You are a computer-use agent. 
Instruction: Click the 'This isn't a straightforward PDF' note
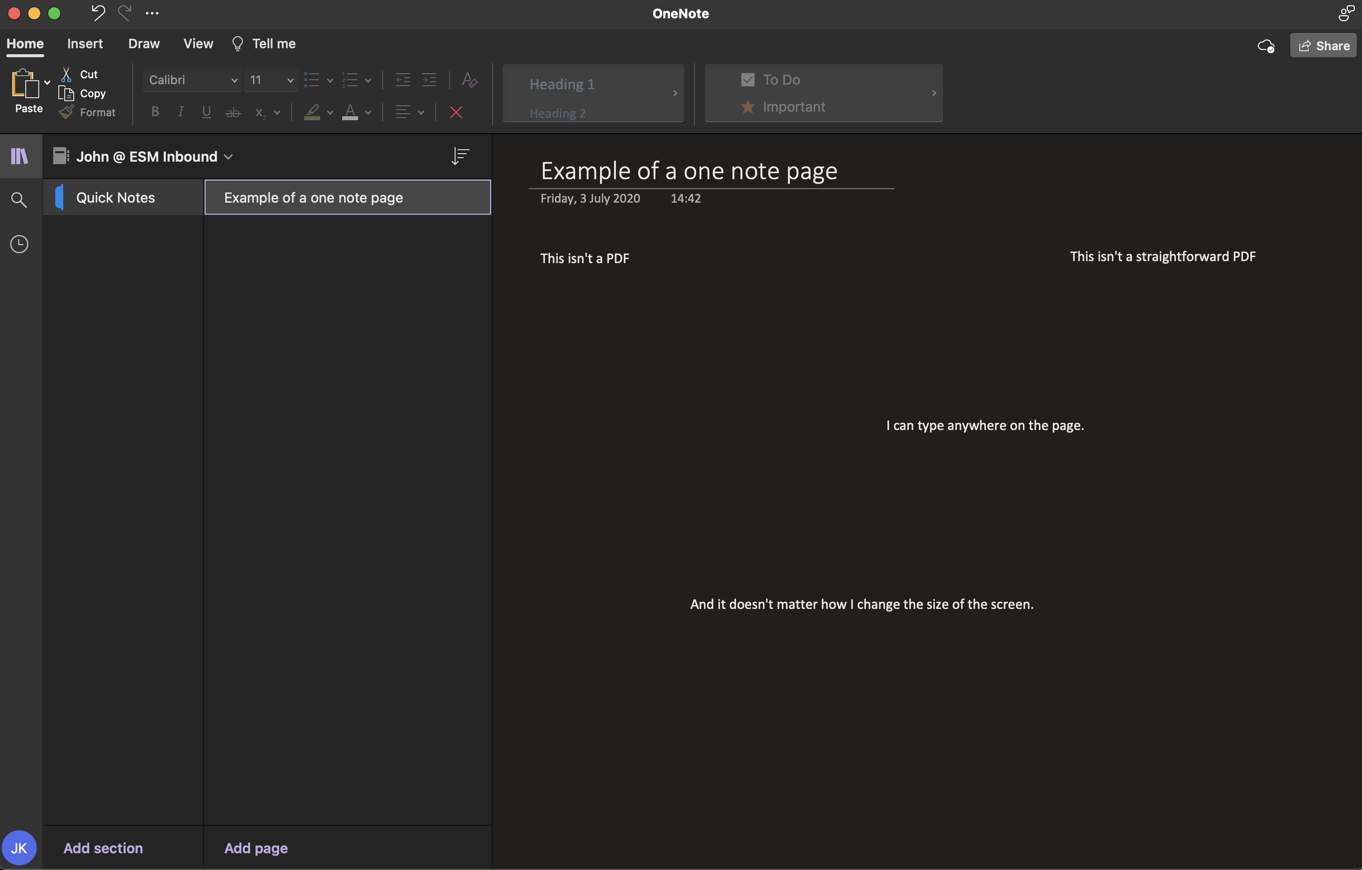tap(1163, 257)
